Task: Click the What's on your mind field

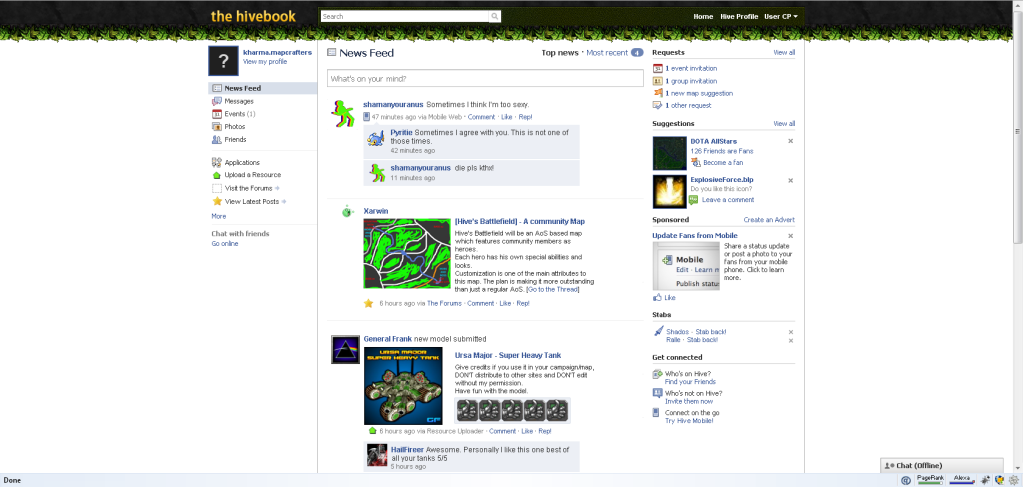Action: (485, 78)
